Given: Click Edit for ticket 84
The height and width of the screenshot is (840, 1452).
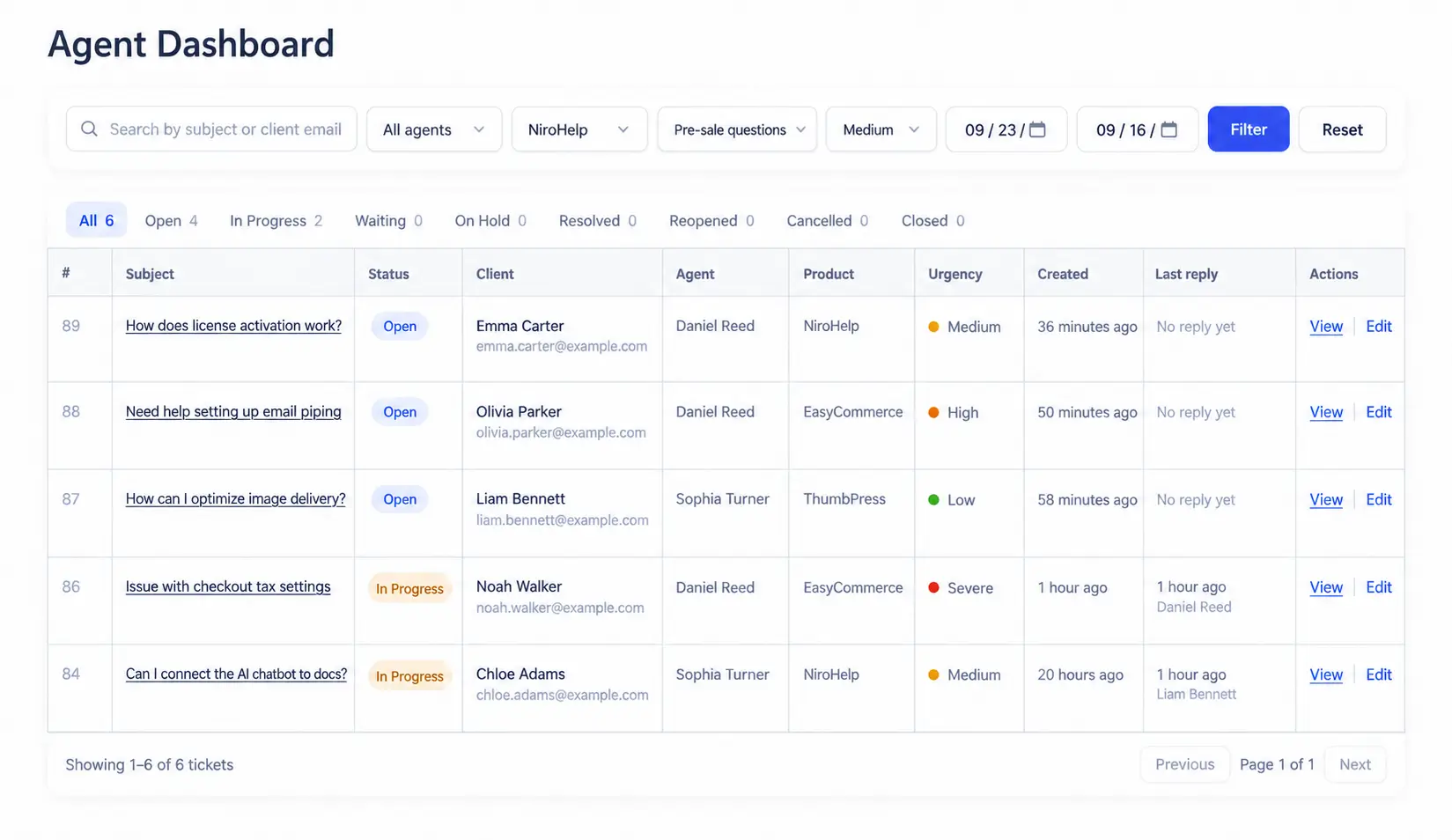Looking at the screenshot, I should pyautogui.click(x=1379, y=674).
